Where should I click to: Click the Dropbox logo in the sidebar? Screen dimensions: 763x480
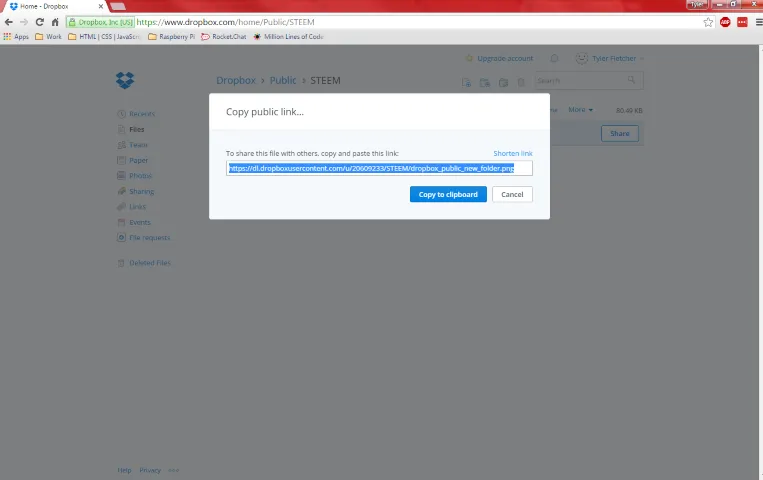point(125,80)
